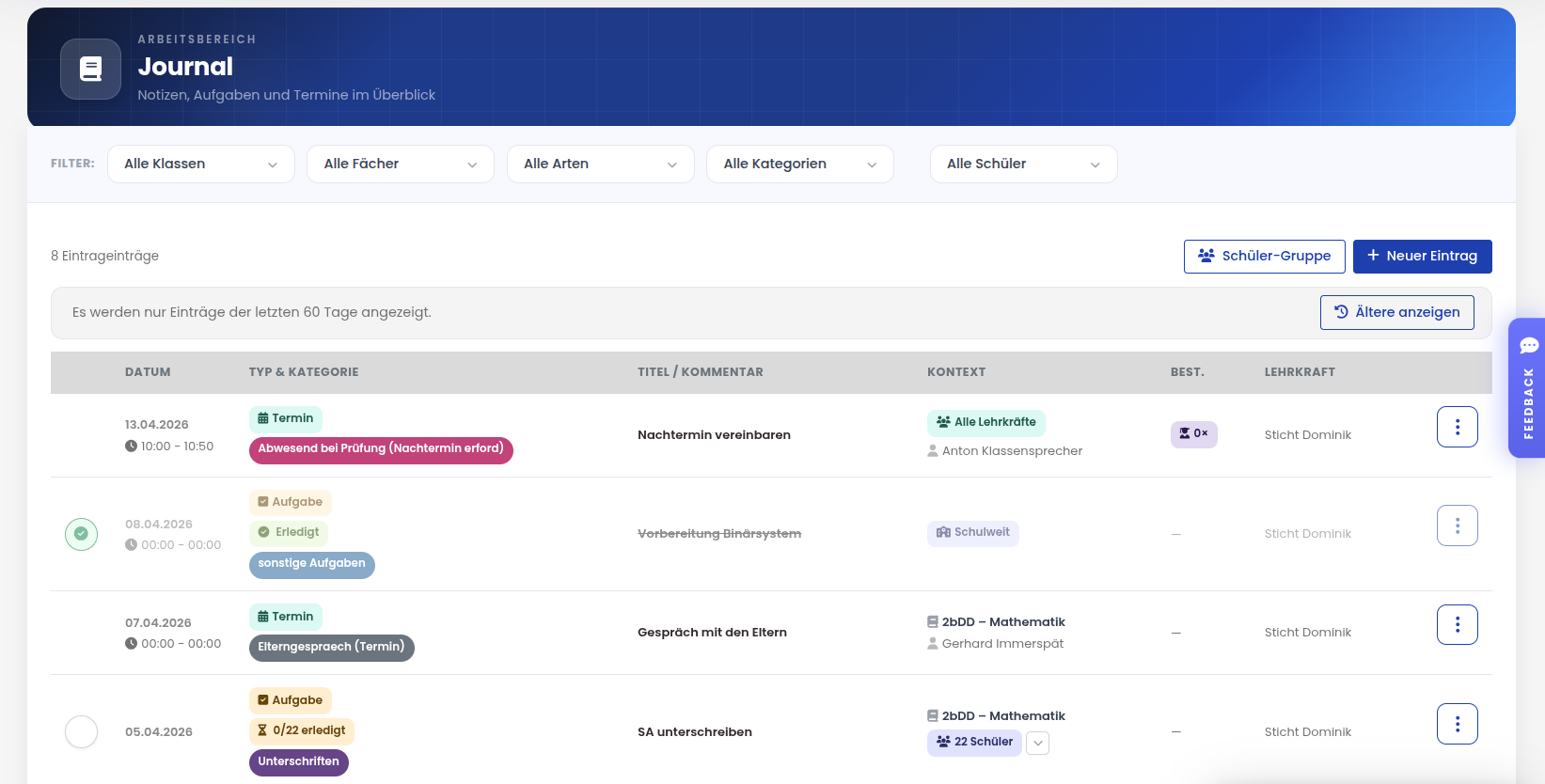Click strikethrough title Vorbereitung Binärsystem
Image resolution: width=1545 pixels, height=784 pixels.
[x=719, y=534]
